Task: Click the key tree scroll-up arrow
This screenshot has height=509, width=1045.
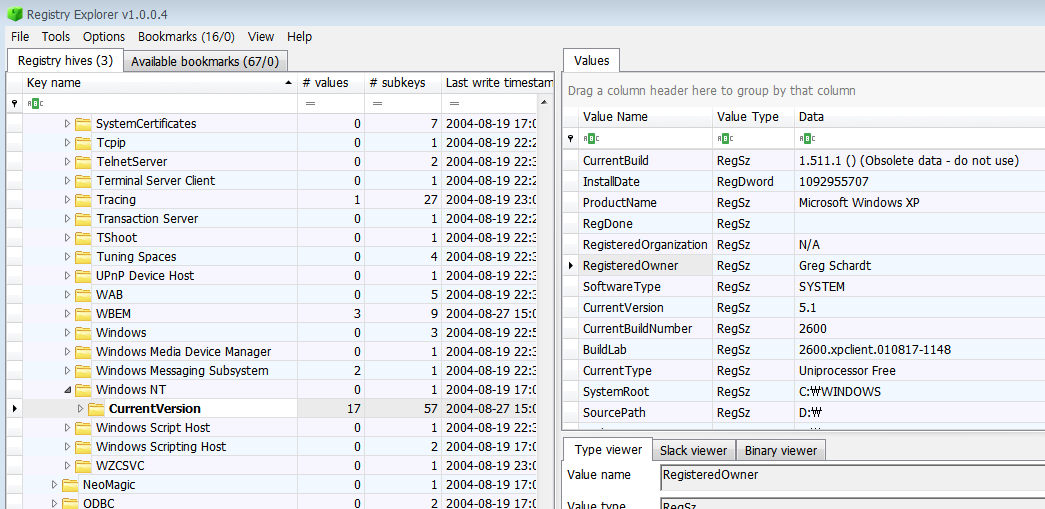Action: [x=544, y=103]
